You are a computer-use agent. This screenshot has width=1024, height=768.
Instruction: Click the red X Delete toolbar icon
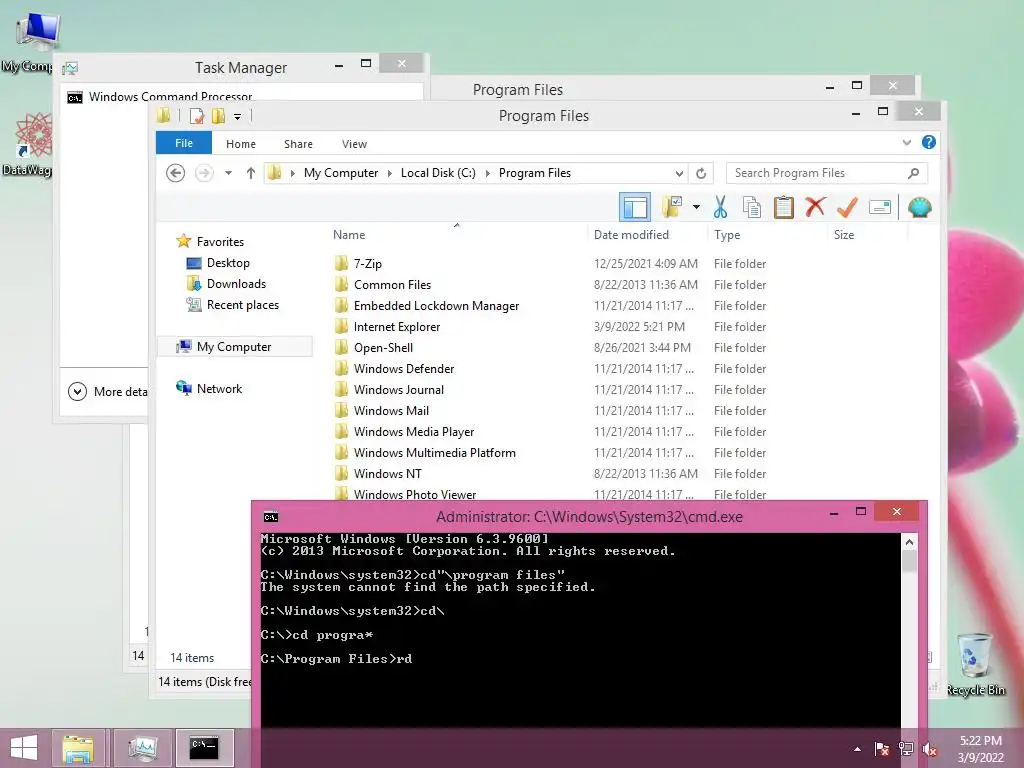pos(815,207)
